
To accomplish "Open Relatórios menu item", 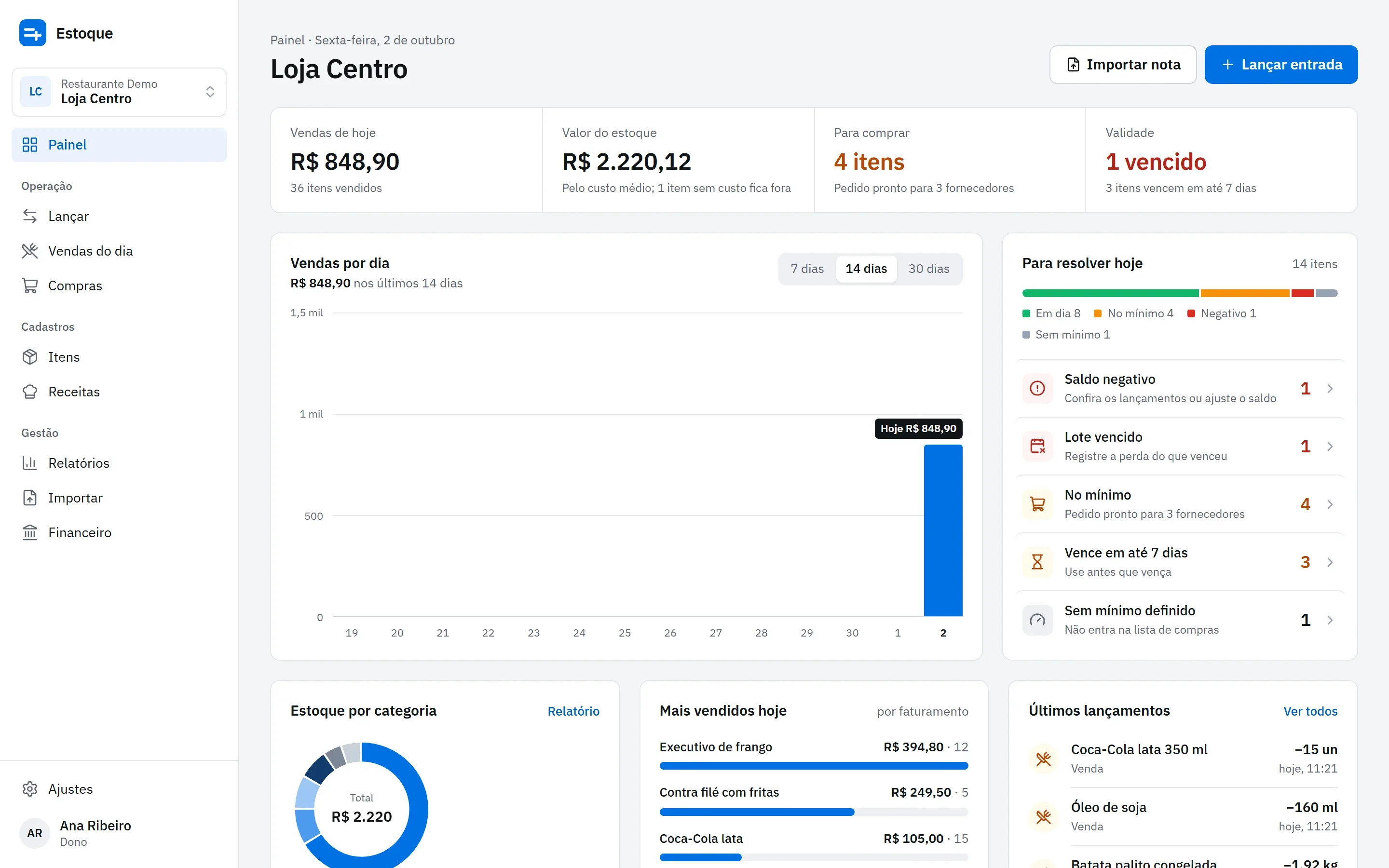I will (119, 463).
